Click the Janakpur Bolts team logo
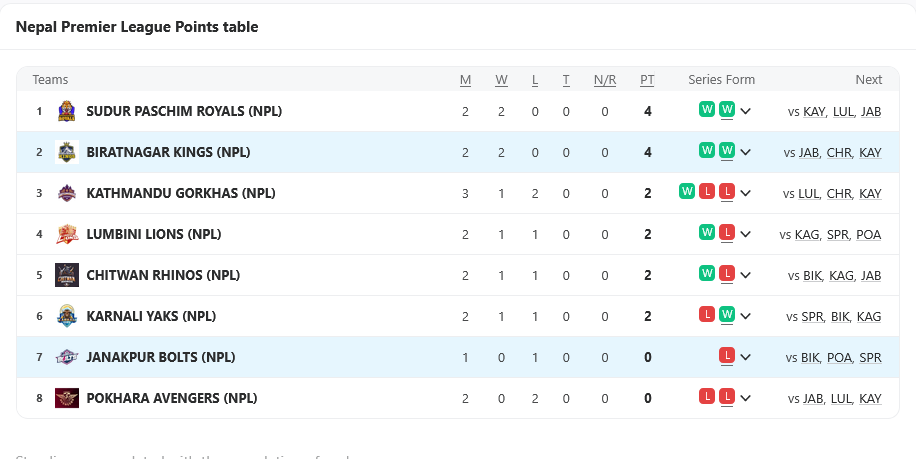 pos(66,357)
